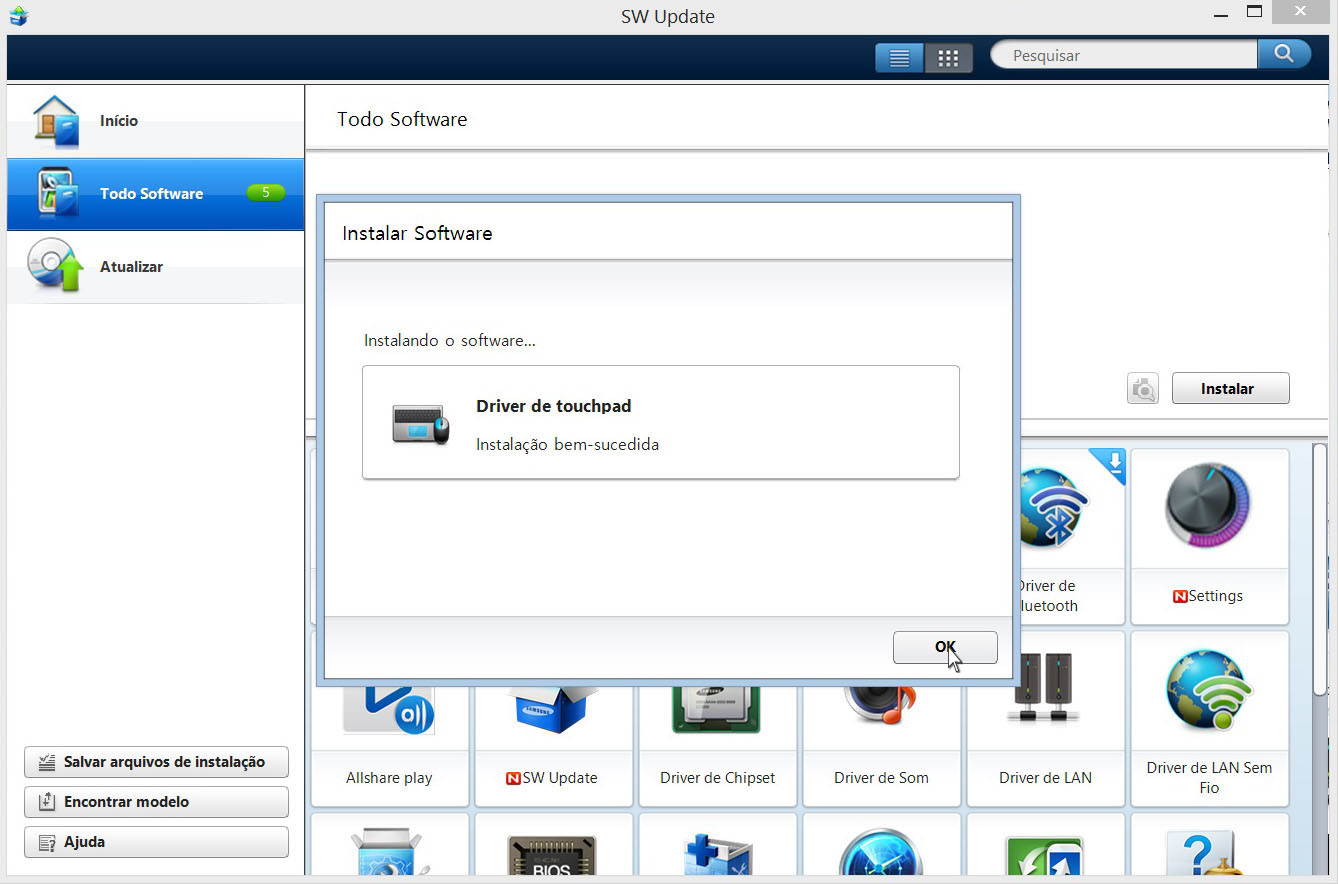The height and width of the screenshot is (884, 1338).
Task: Click the Todo Software sidebar icon
Action: point(57,194)
